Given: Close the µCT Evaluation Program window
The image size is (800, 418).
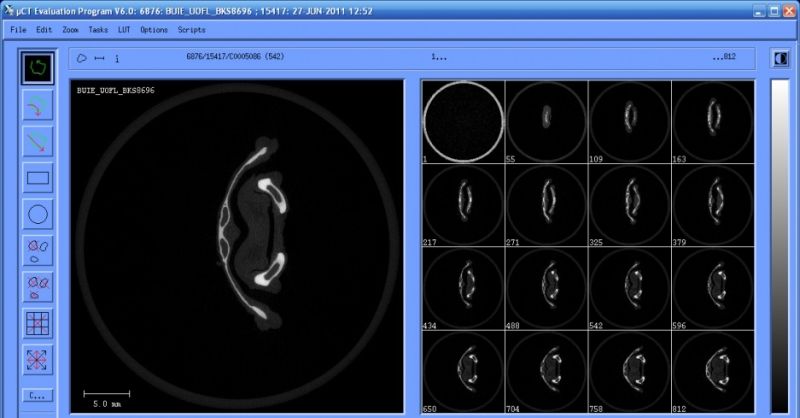Looking at the screenshot, I should (x=789, y=11).
